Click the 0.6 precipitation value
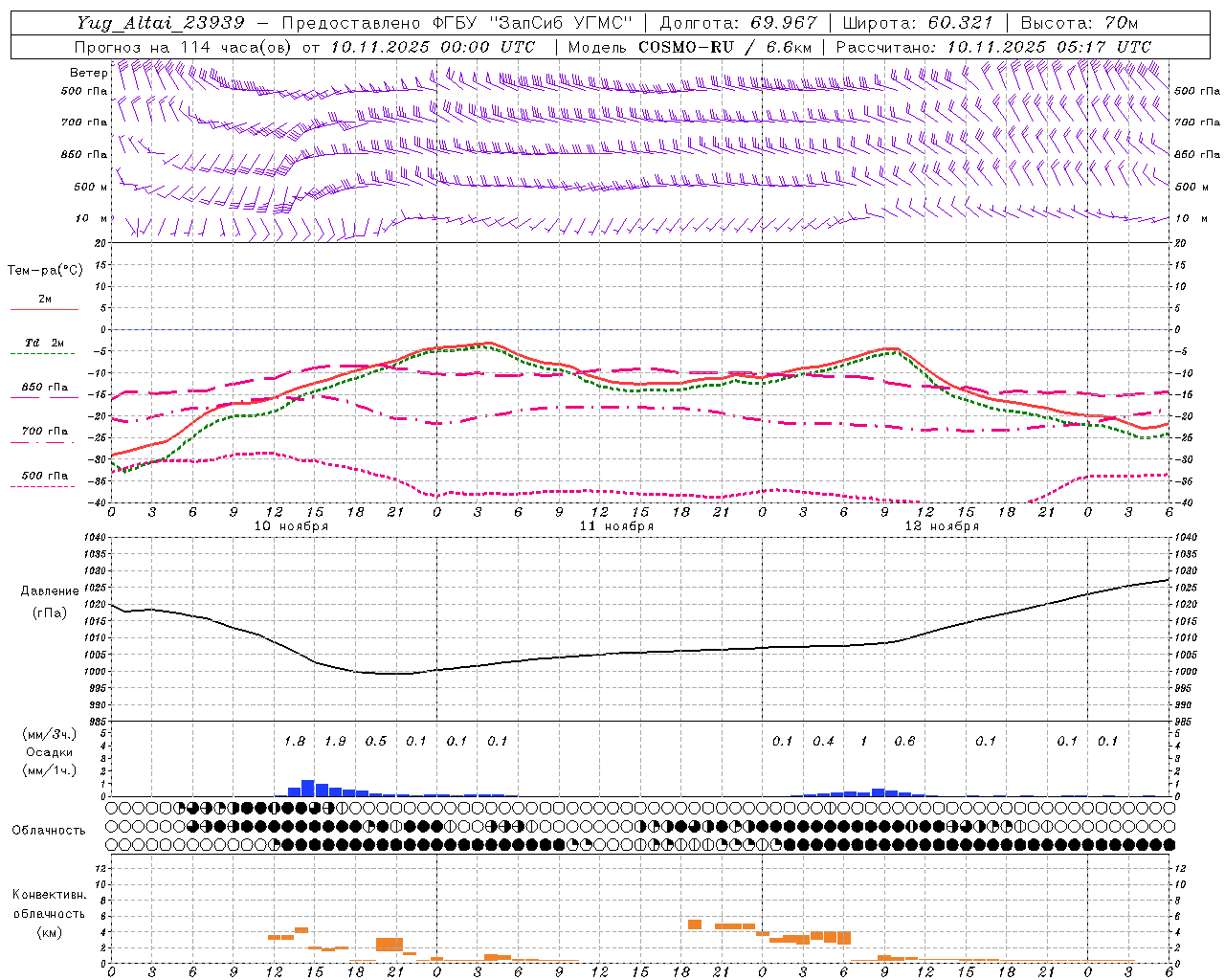1225x980 pixels. 904,742
